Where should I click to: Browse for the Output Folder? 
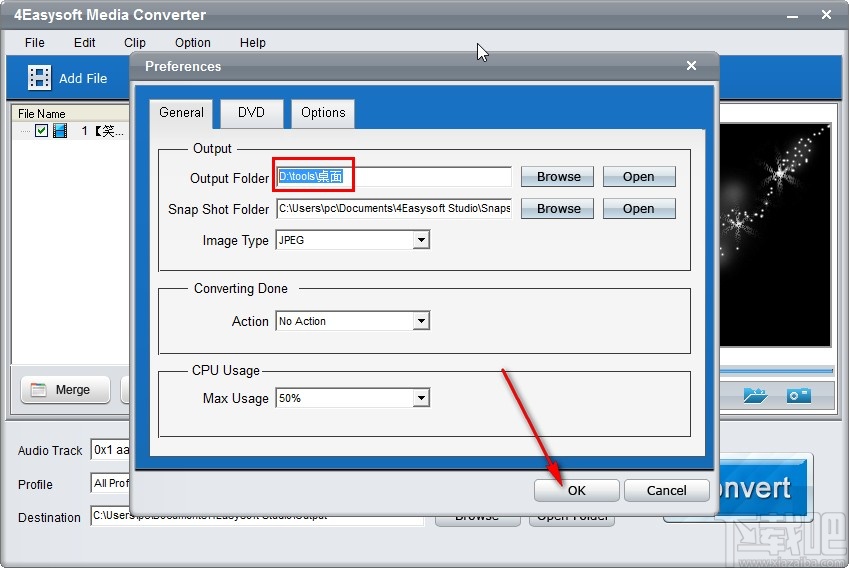point(558,177)
